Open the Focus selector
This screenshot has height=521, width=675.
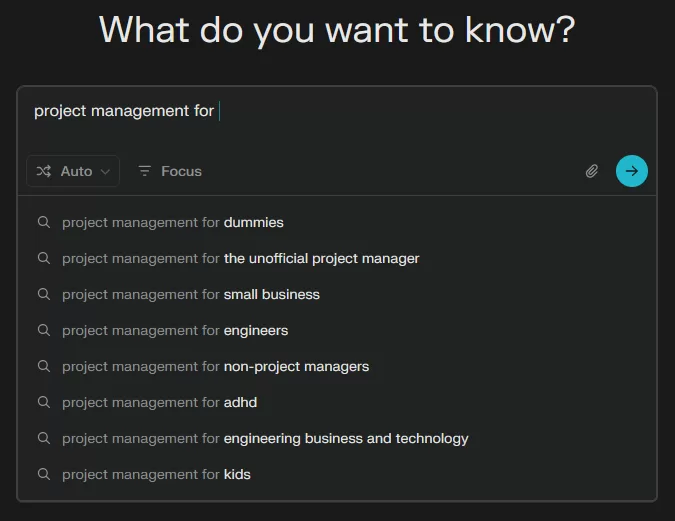[x=170, y=171]
